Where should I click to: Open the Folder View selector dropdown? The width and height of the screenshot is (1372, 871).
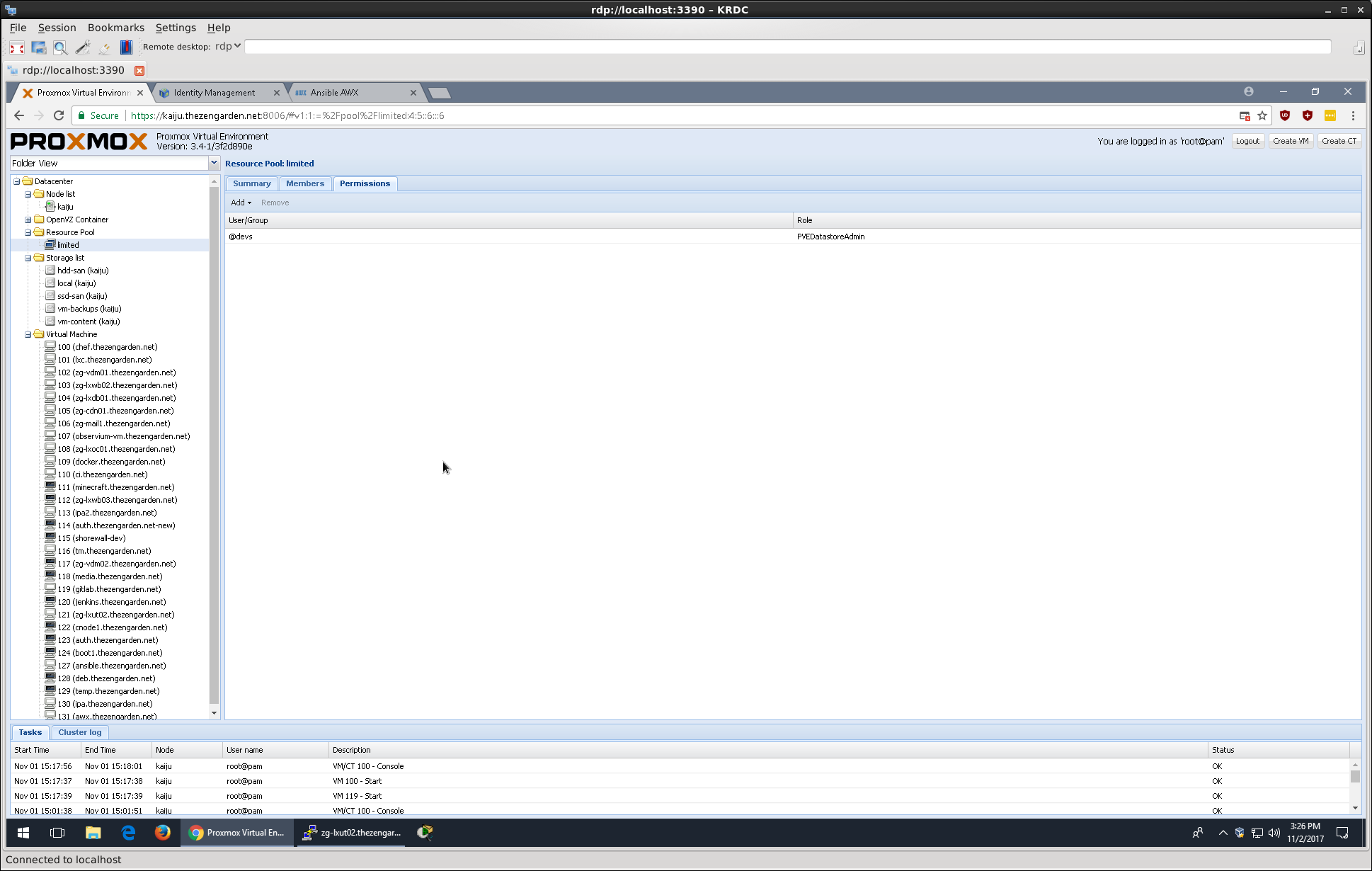[x=214, y=163]
